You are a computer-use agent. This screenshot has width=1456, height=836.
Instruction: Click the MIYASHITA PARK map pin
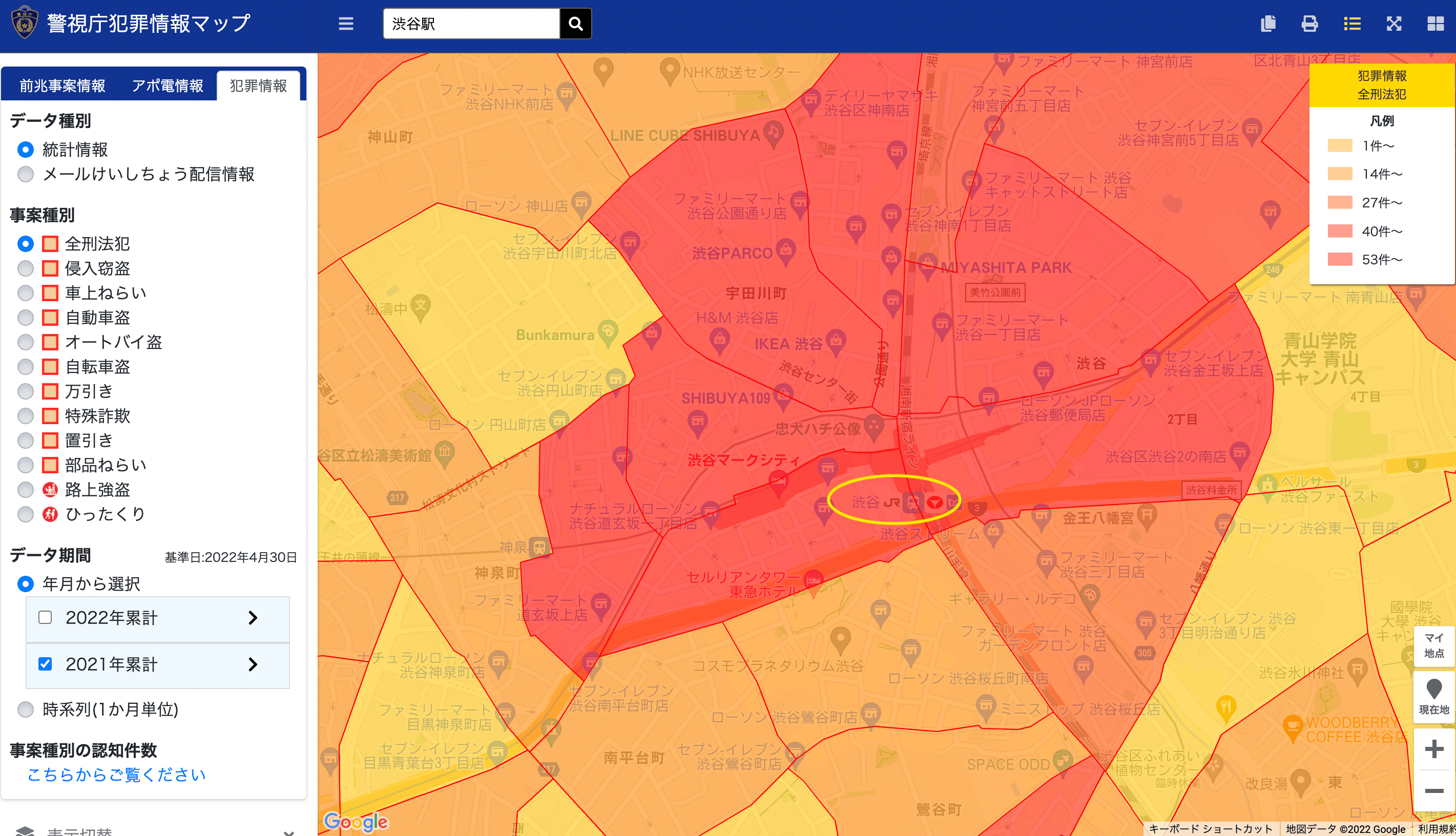[x=928, y=266]
